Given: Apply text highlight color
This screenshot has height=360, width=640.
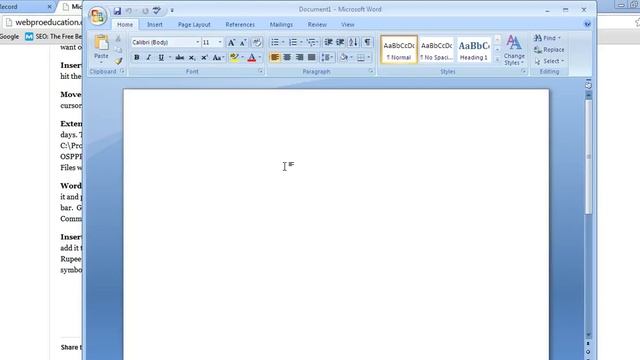Looking at the screenshot, I should pos(234,58).
